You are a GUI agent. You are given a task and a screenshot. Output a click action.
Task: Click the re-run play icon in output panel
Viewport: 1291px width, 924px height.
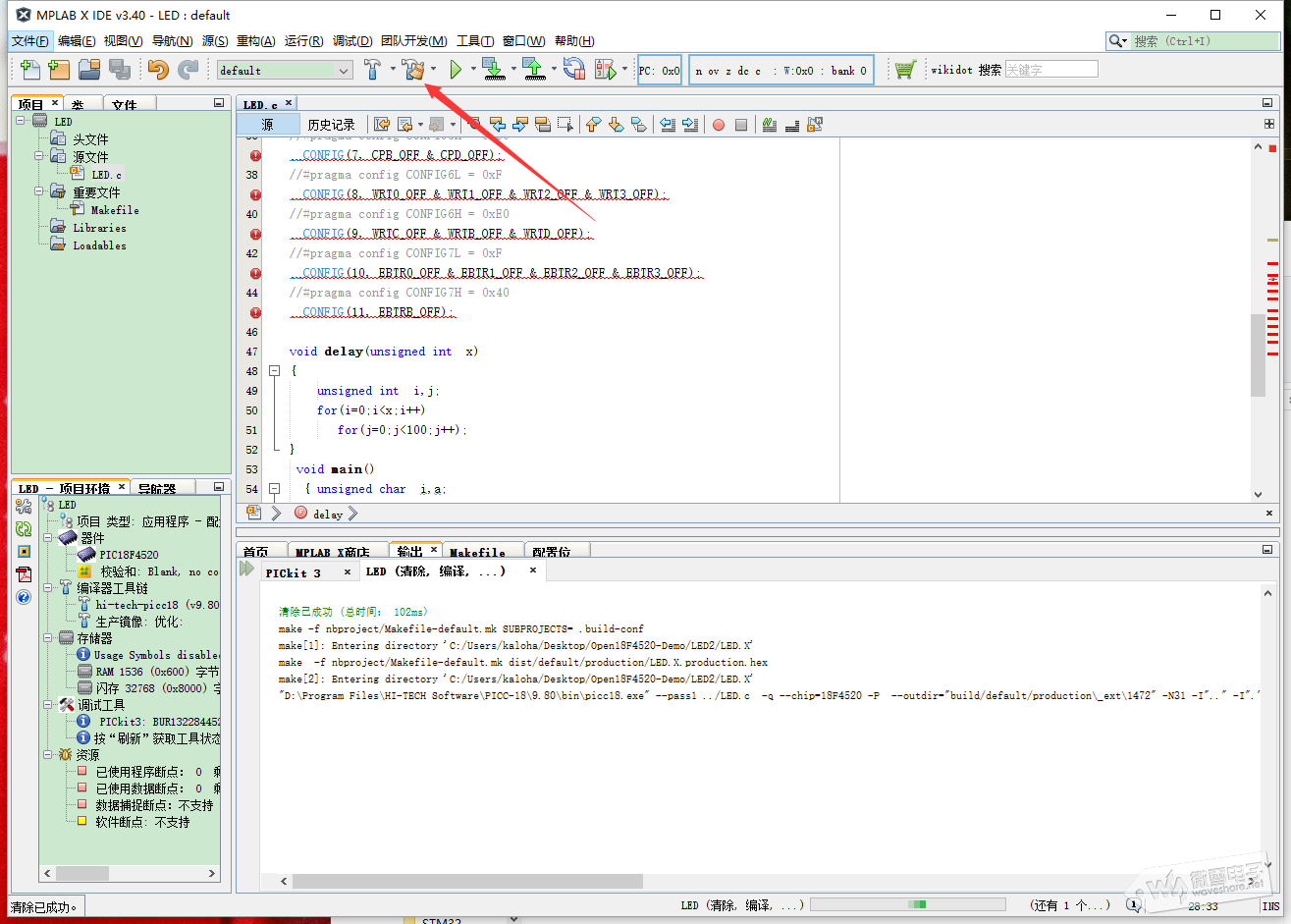point(246,569)
